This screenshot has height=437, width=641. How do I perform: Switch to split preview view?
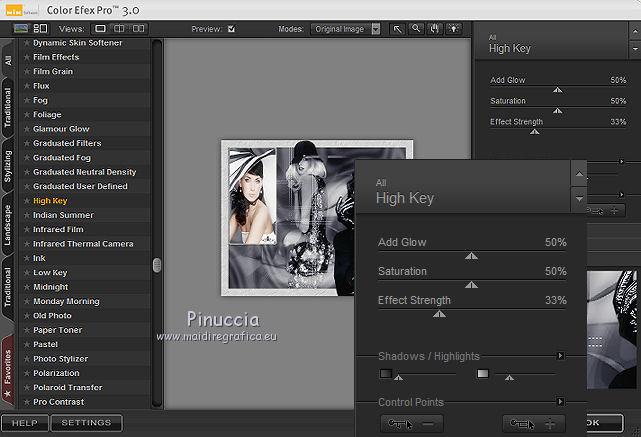point(119,29)
